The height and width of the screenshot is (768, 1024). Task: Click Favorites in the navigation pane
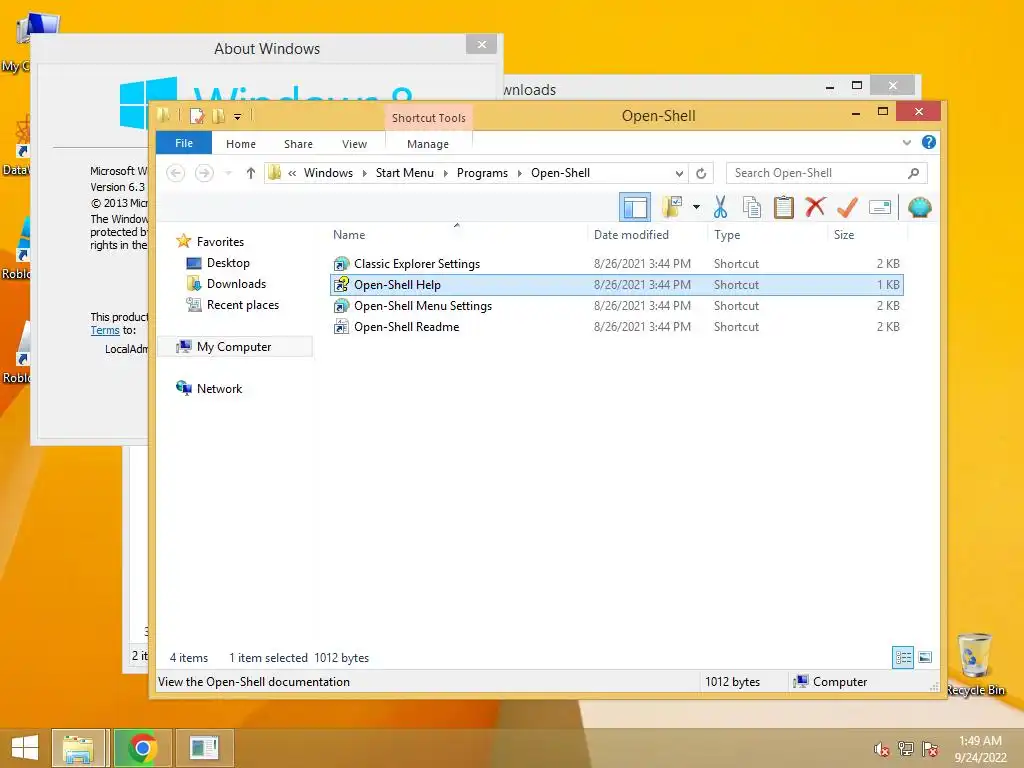pyautogui.click(x=219, y=242)
